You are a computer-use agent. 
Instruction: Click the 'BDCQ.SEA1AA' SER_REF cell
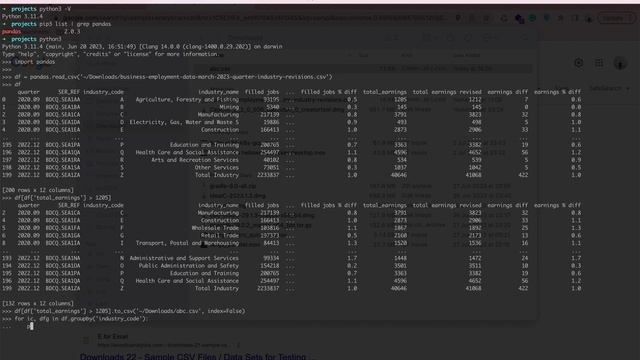click(63, 100)
